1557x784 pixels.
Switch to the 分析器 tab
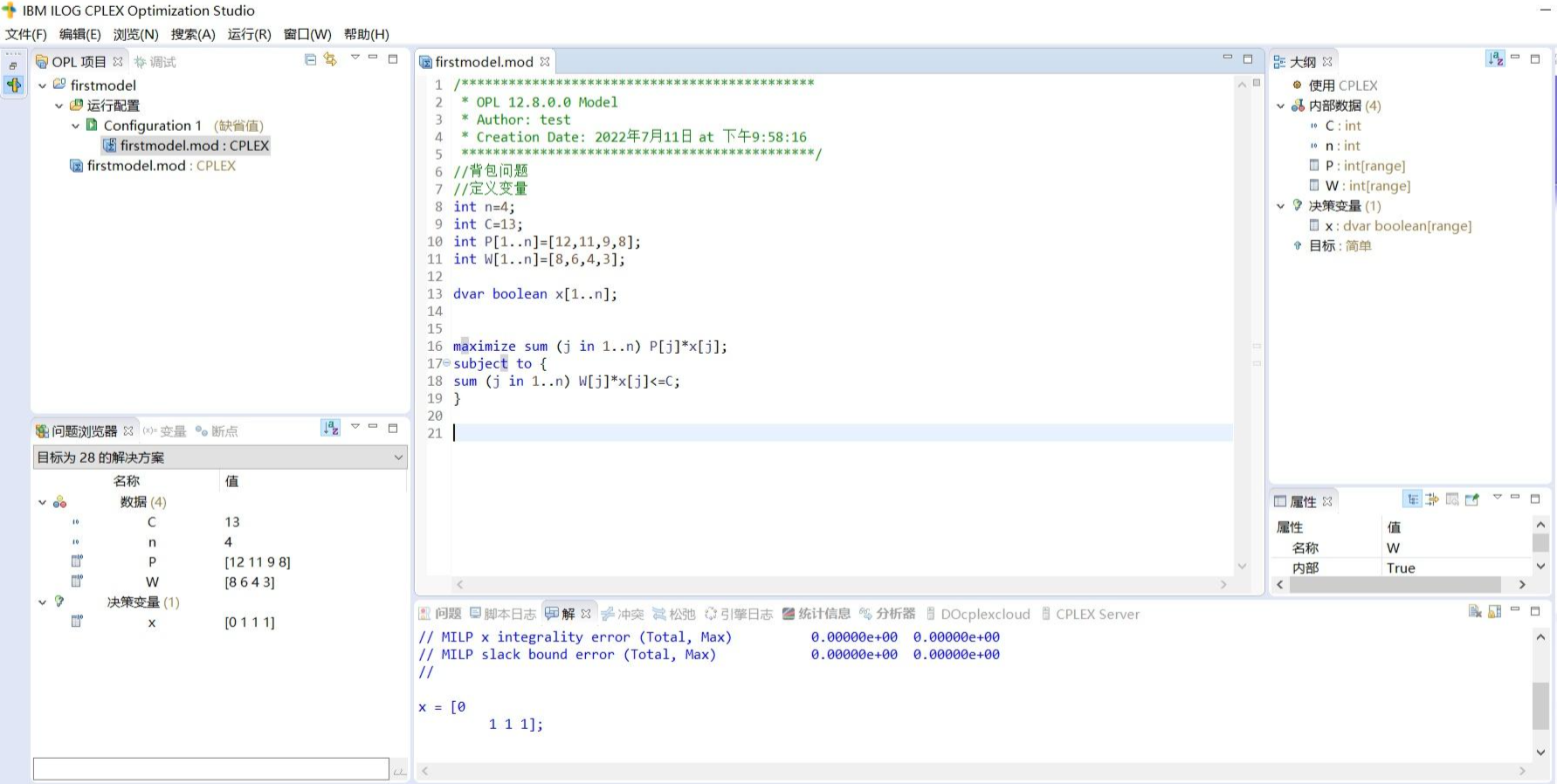[887, 614]
